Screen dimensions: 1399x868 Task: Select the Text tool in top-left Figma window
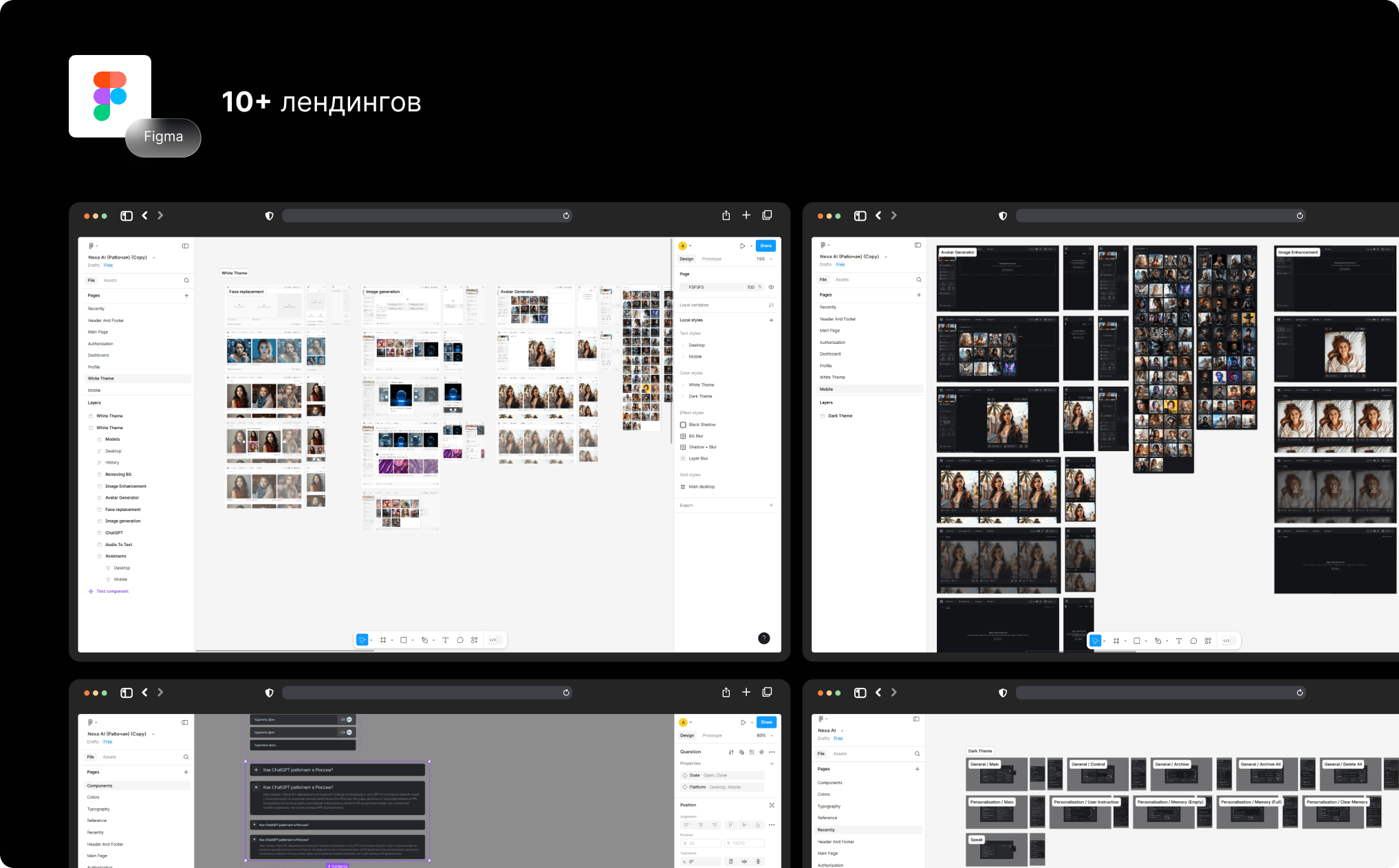coord(445,640)
